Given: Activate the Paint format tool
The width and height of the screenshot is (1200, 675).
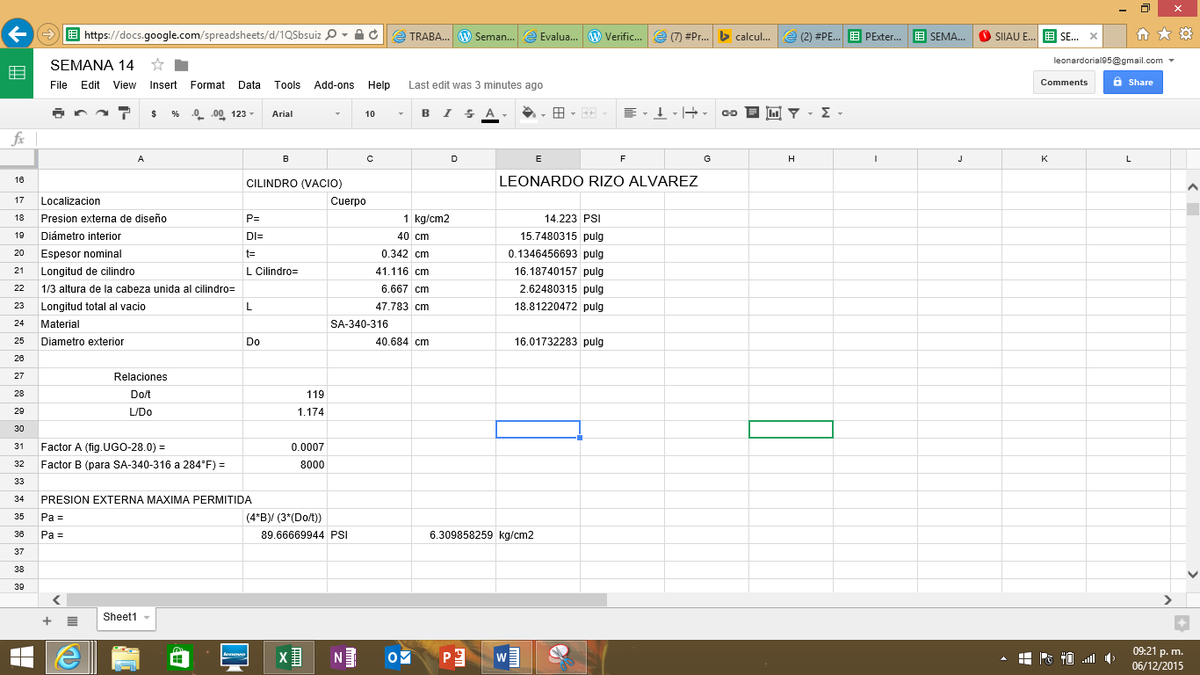Looking at the screenshot, I should pyautogui.click(x=125, y=114).
